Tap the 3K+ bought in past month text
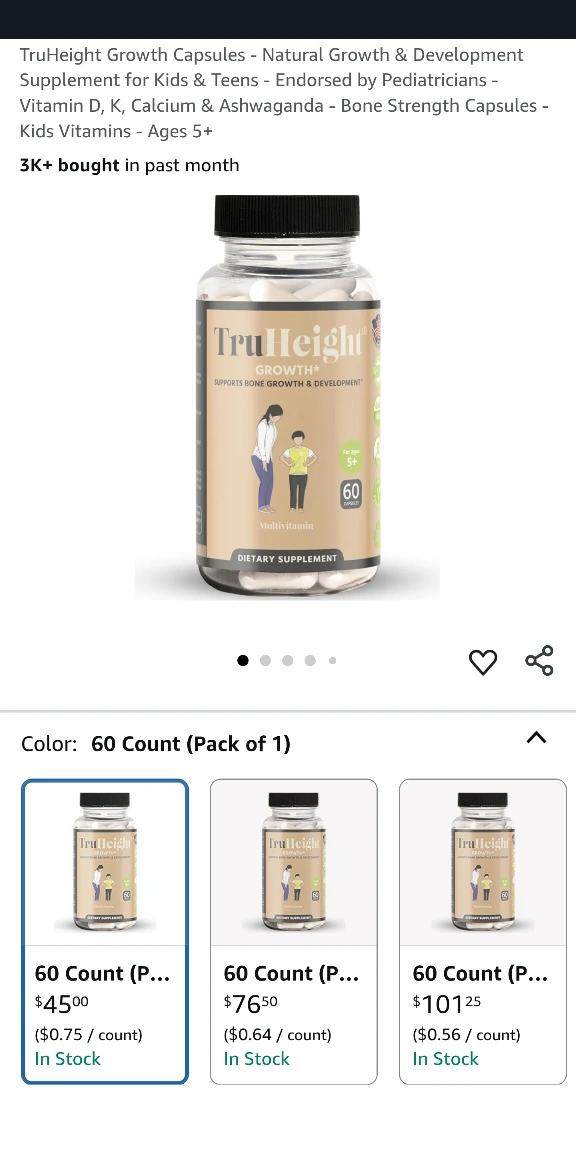Screen dimensions: 576x1152 [129, 165]
